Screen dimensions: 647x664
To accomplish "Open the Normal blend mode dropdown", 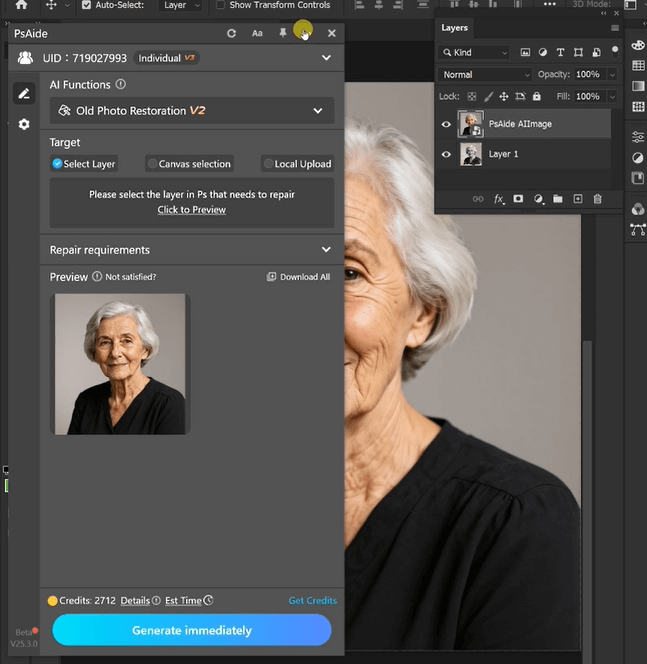I will point(485,75).
